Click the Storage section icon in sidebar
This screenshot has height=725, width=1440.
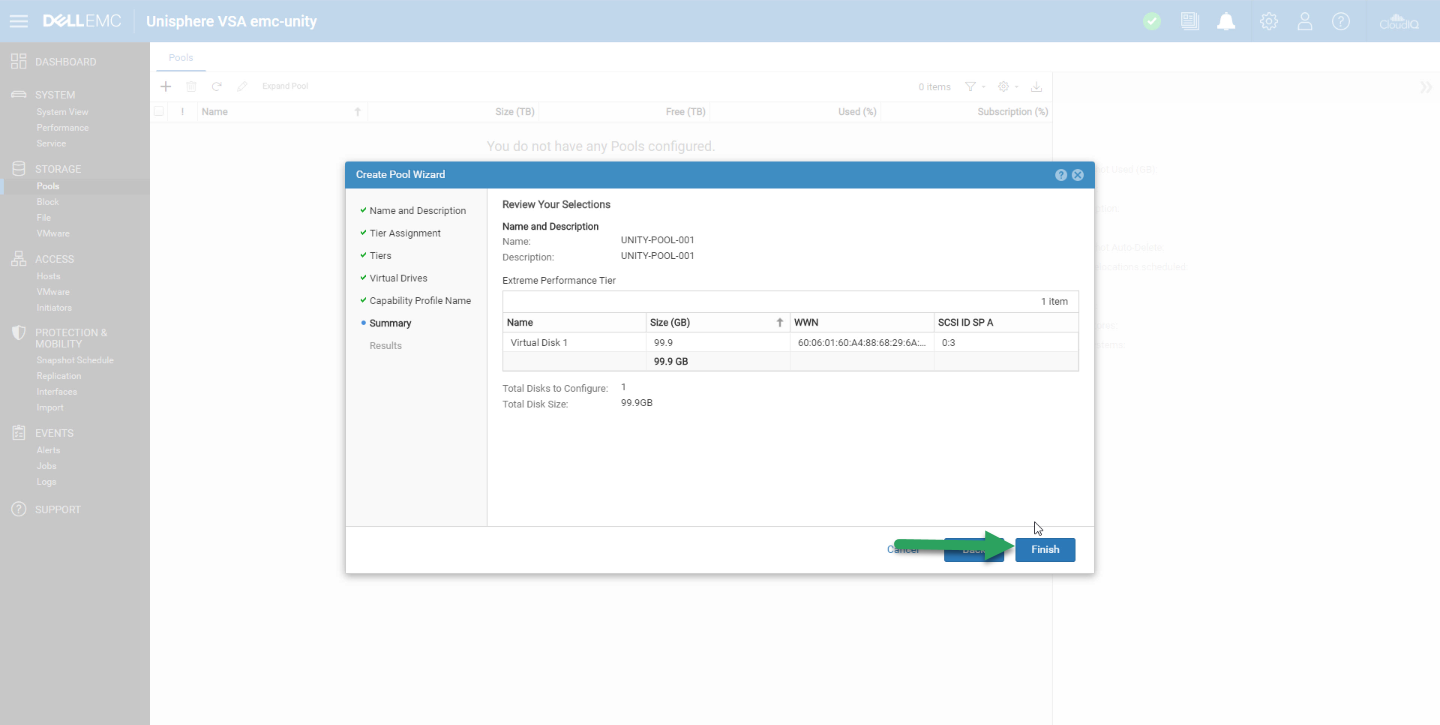18,169
